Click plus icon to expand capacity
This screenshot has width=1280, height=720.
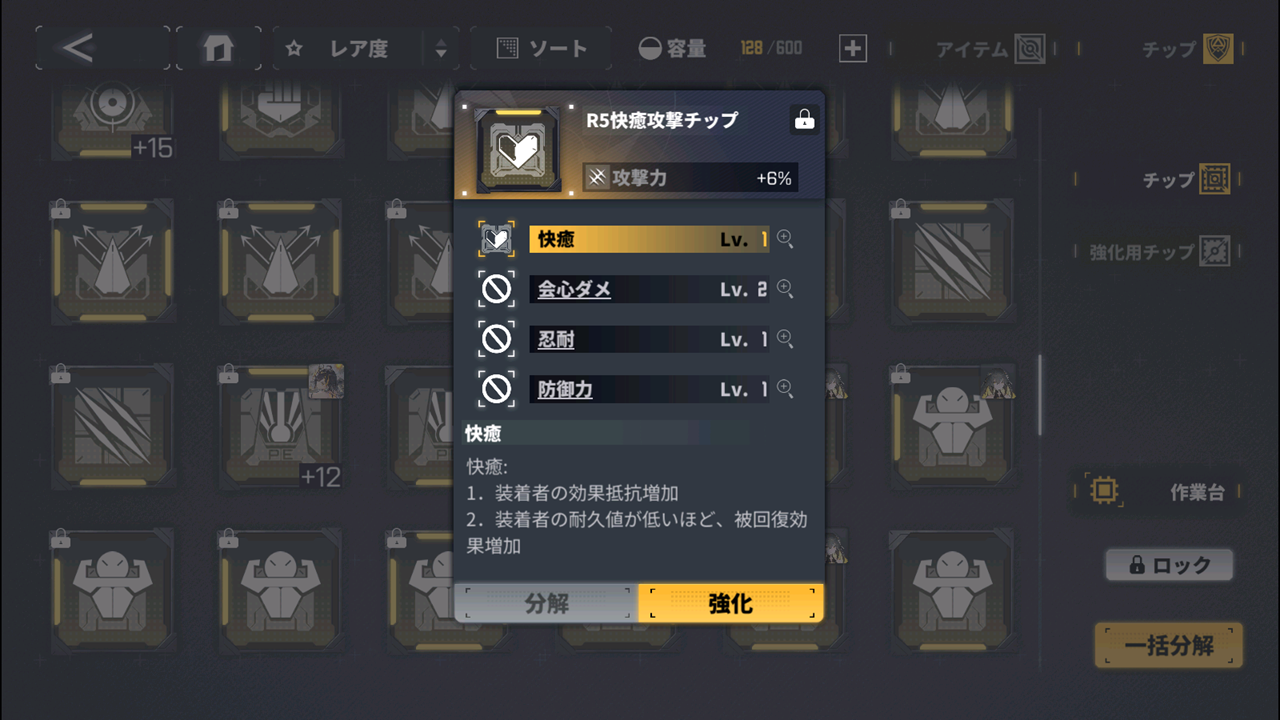(x=852, y=48)
